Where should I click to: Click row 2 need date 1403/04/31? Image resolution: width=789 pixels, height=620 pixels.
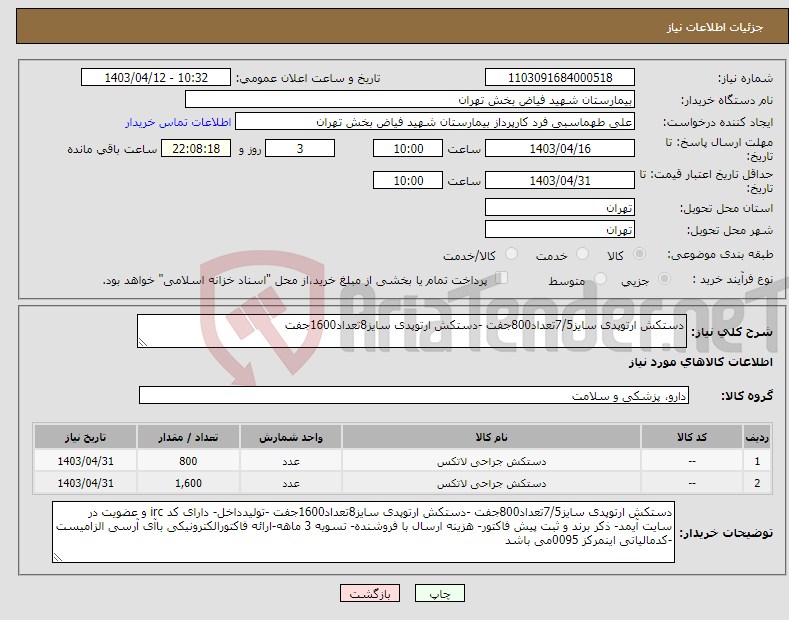click(86, 483)
